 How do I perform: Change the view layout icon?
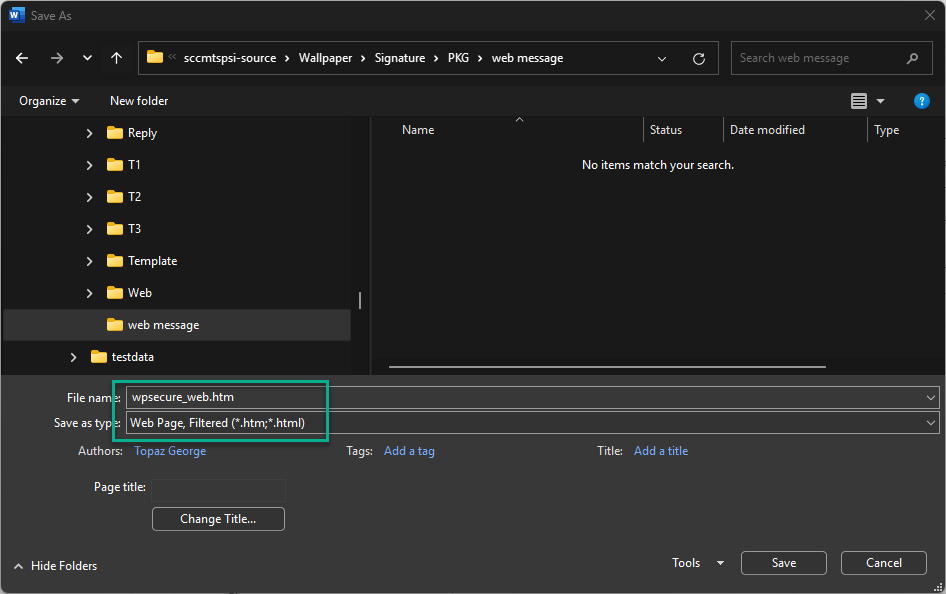(859, 101)
